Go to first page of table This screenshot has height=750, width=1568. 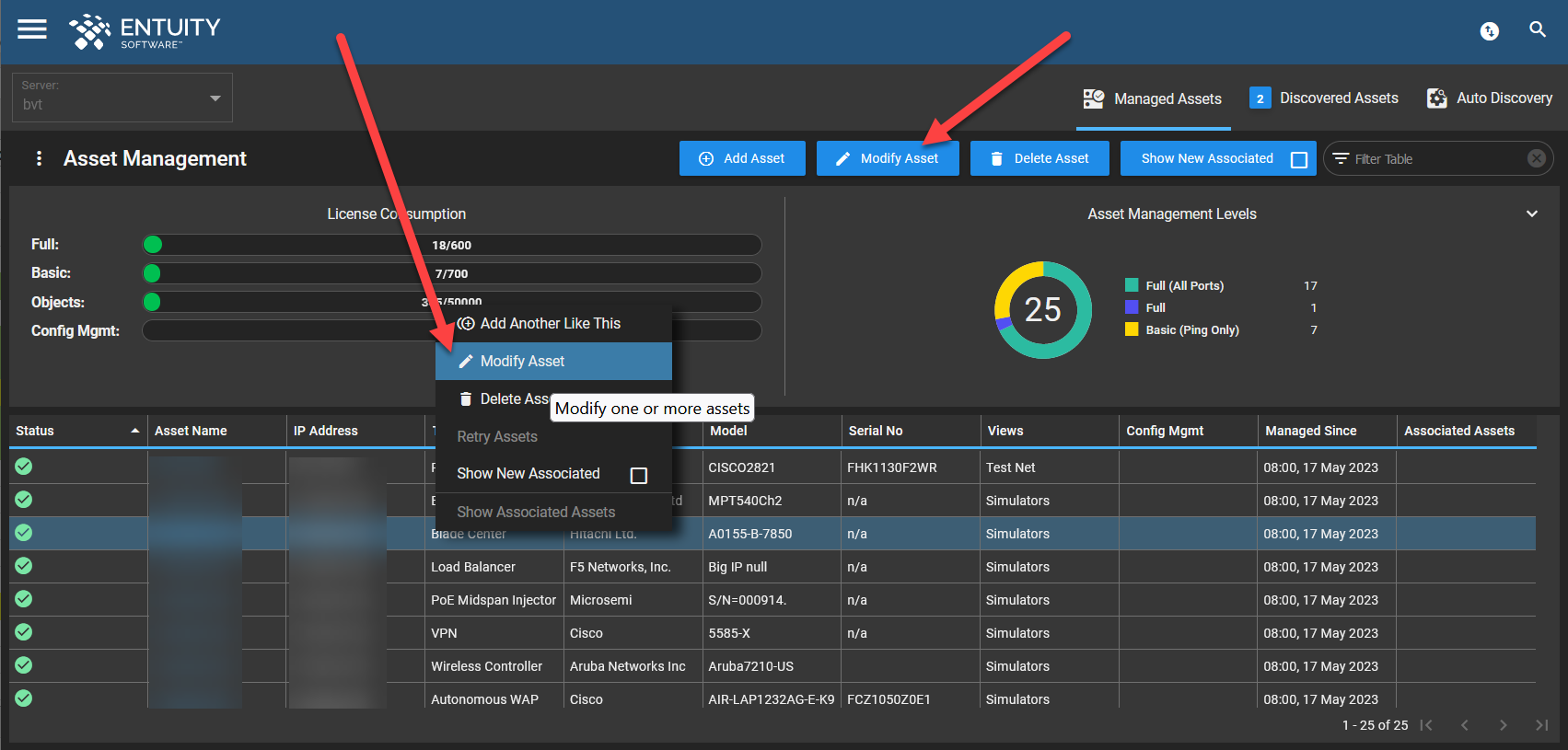click(1426, 725)
